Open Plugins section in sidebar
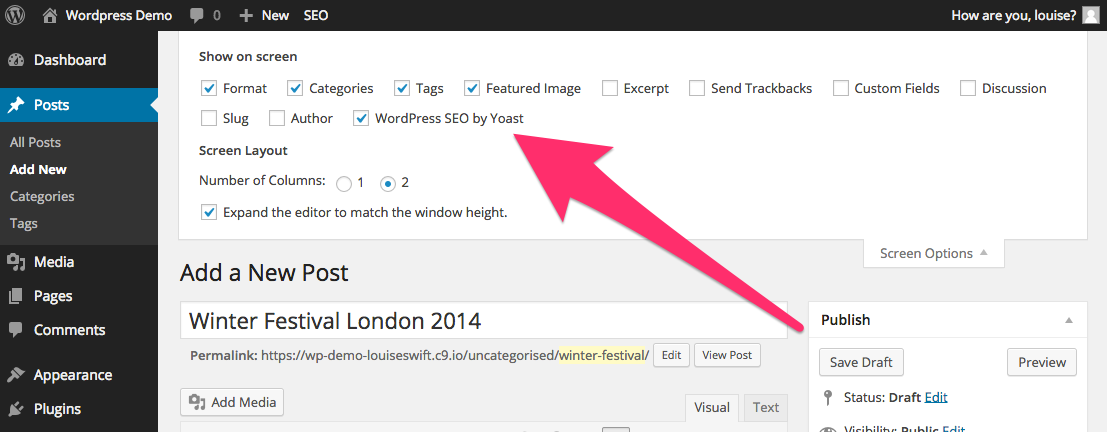 57,409
